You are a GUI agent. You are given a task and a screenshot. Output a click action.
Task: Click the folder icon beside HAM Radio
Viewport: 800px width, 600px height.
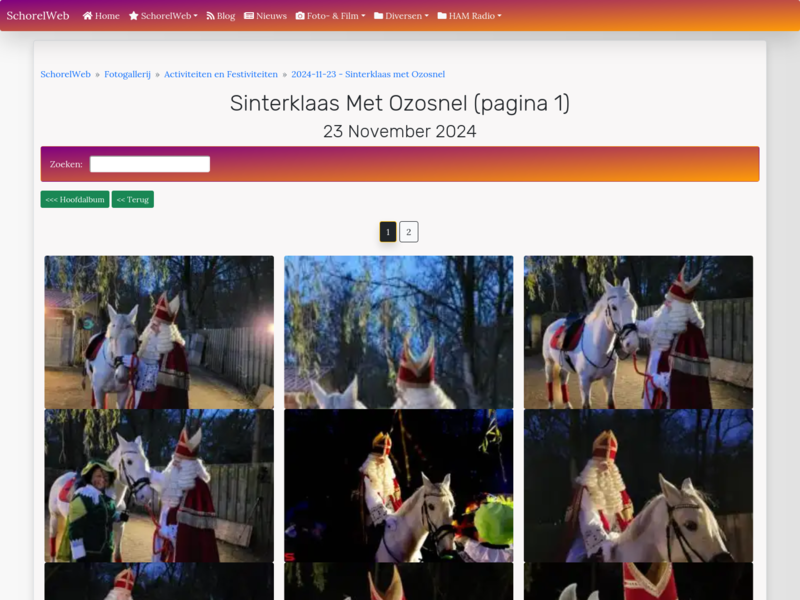442,16
